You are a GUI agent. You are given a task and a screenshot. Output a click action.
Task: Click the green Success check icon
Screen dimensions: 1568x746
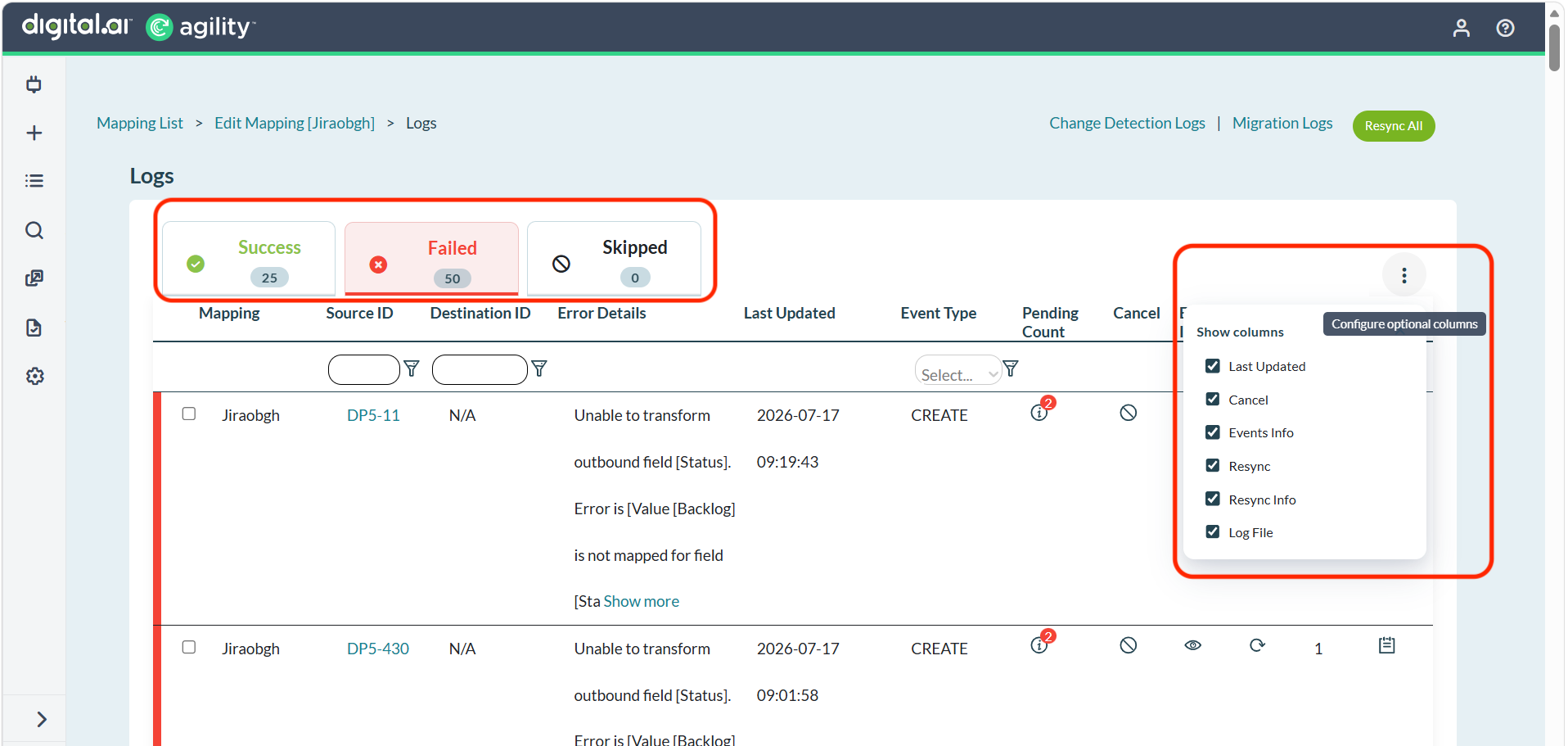point(196,264)
